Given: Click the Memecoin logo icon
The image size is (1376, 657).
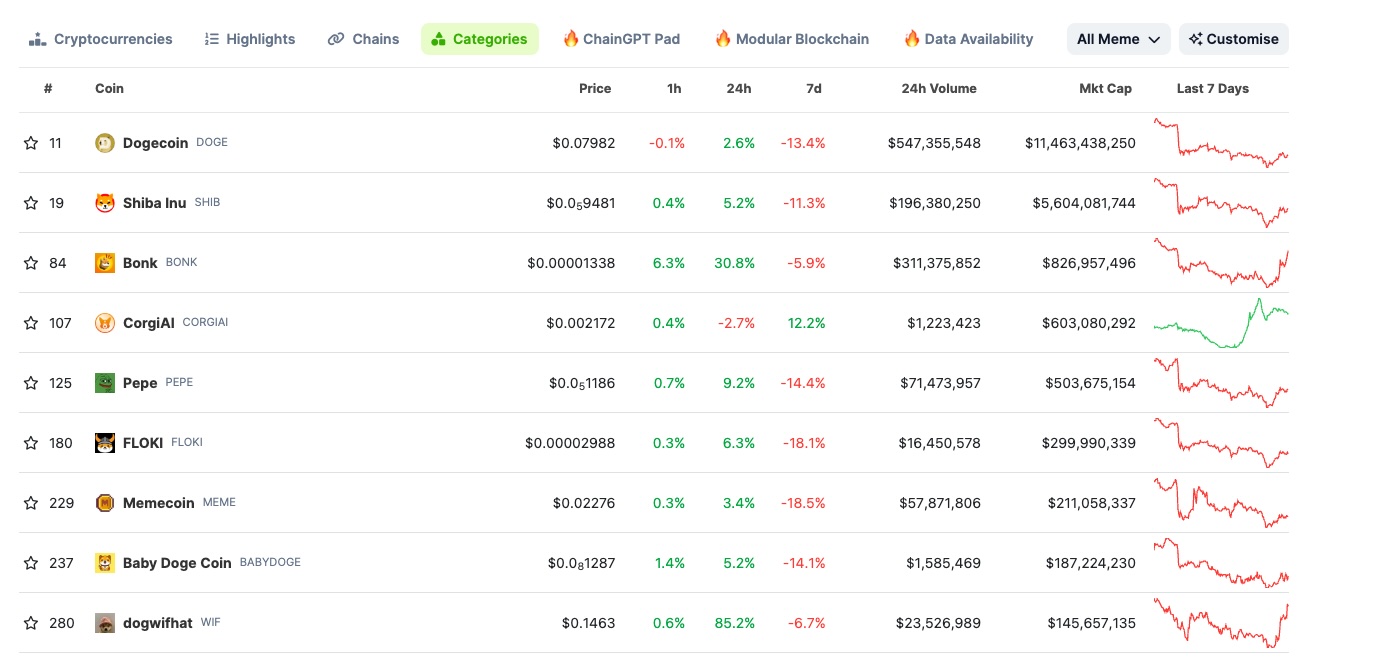Looking at the screenshot, I should [105, 503].
